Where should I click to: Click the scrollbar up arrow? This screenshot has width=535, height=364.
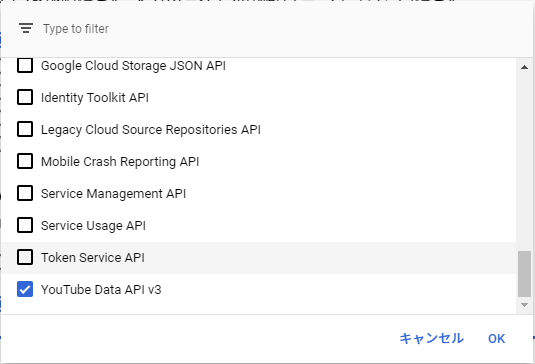[524, 67]
